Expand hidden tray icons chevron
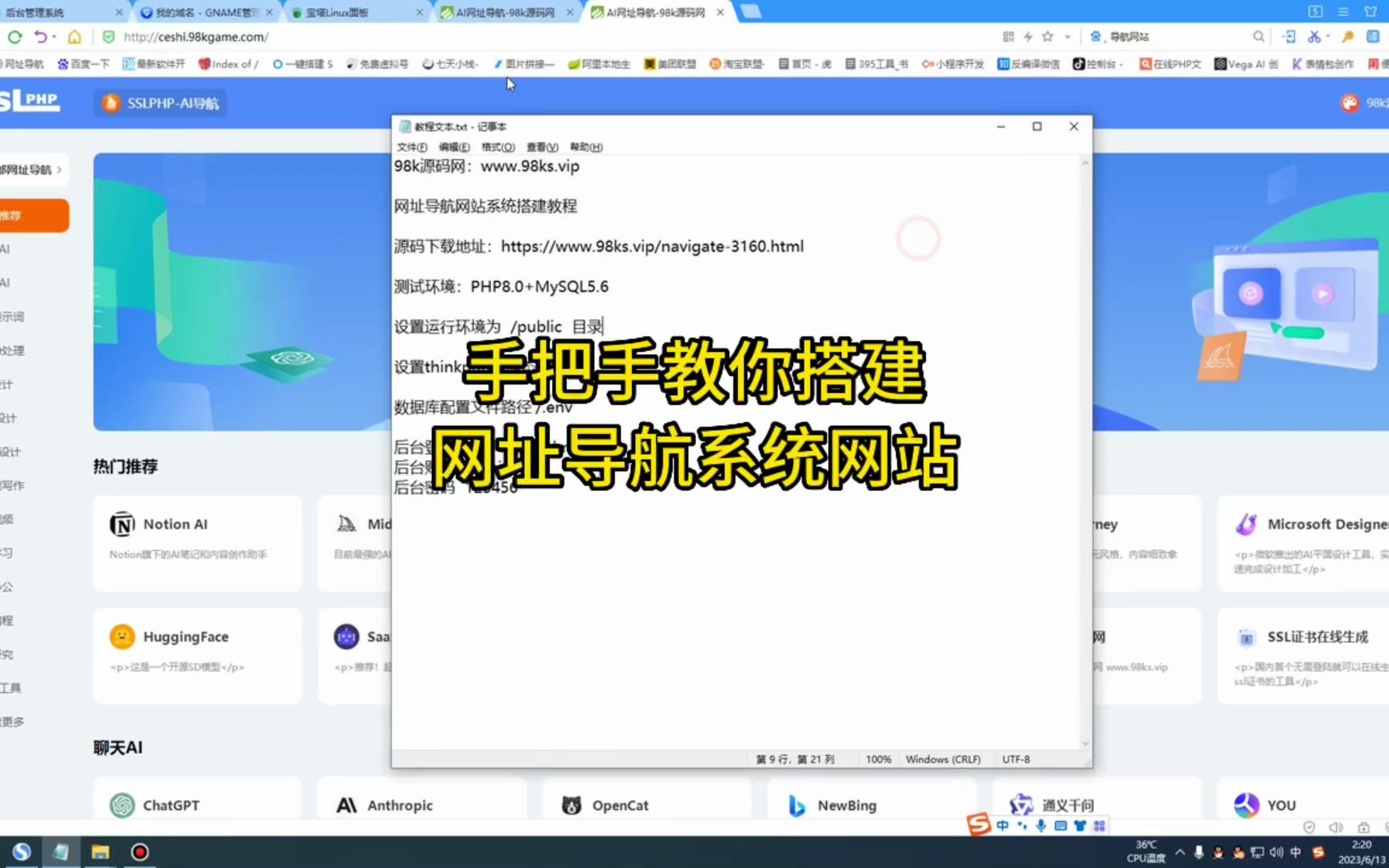 tap(1180, 852)
